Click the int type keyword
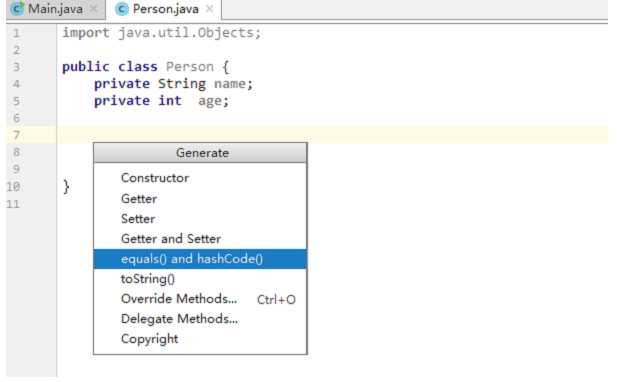617x382 pixels. point(170,101)
